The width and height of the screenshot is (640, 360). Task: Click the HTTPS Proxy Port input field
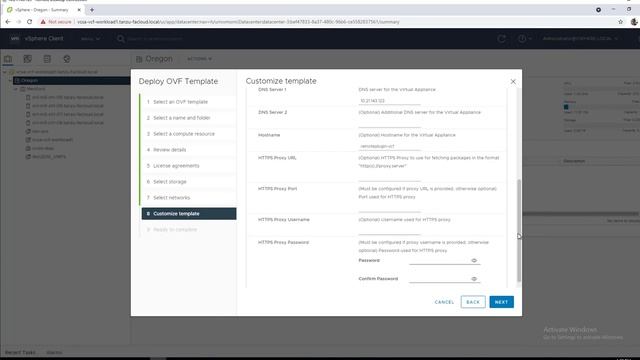(389, 207)
